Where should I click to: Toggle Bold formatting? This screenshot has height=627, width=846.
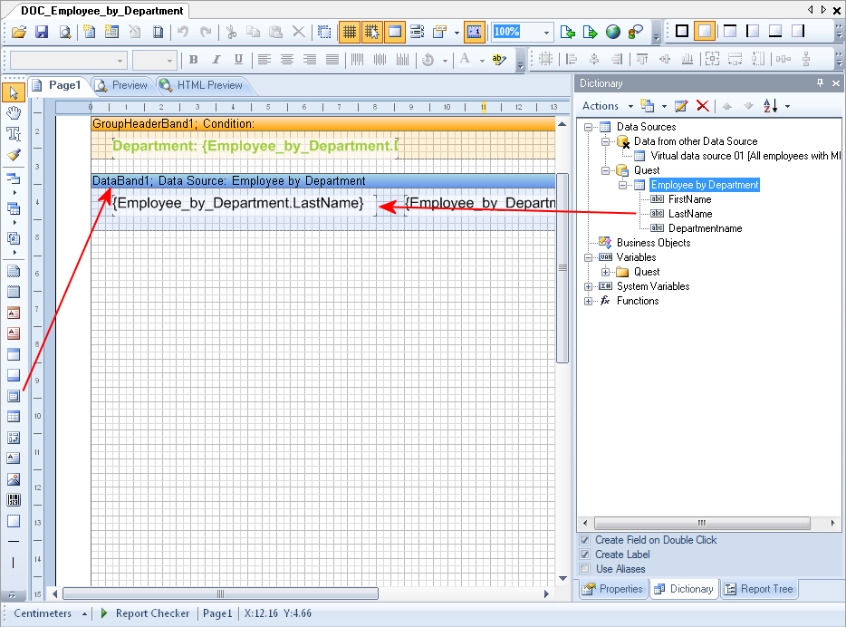coord(193,59)
